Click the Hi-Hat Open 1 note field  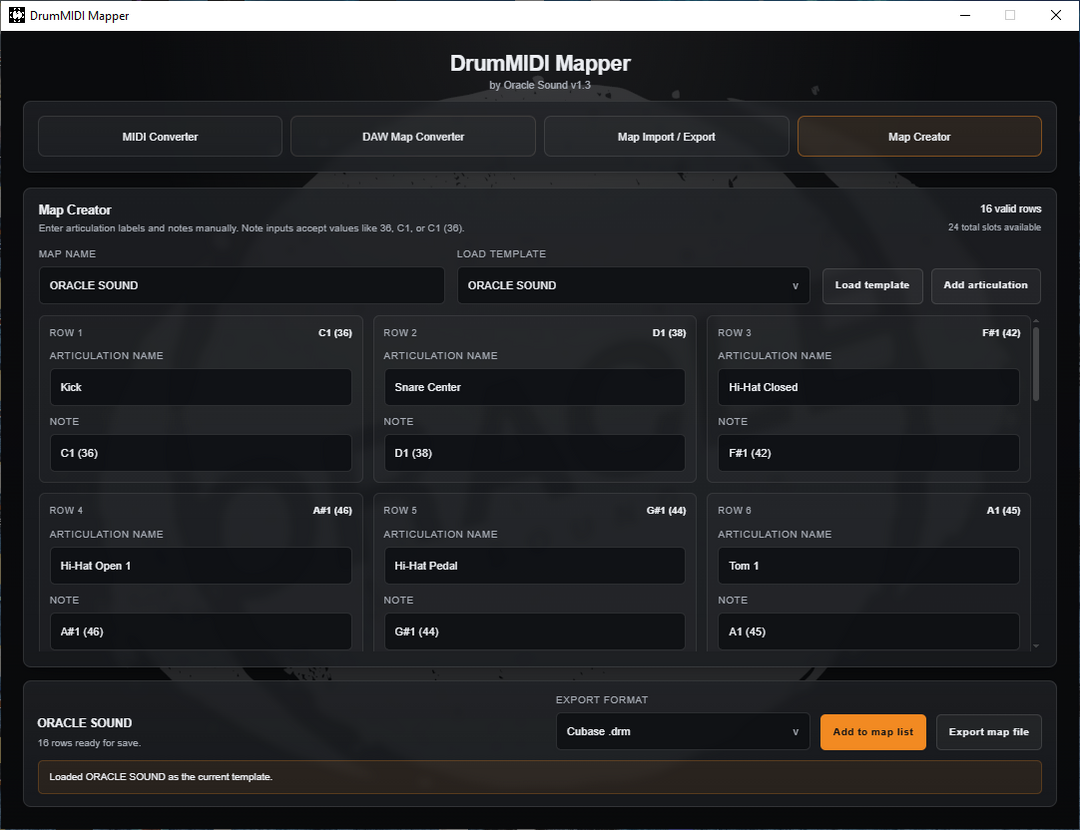click(200, 631)
